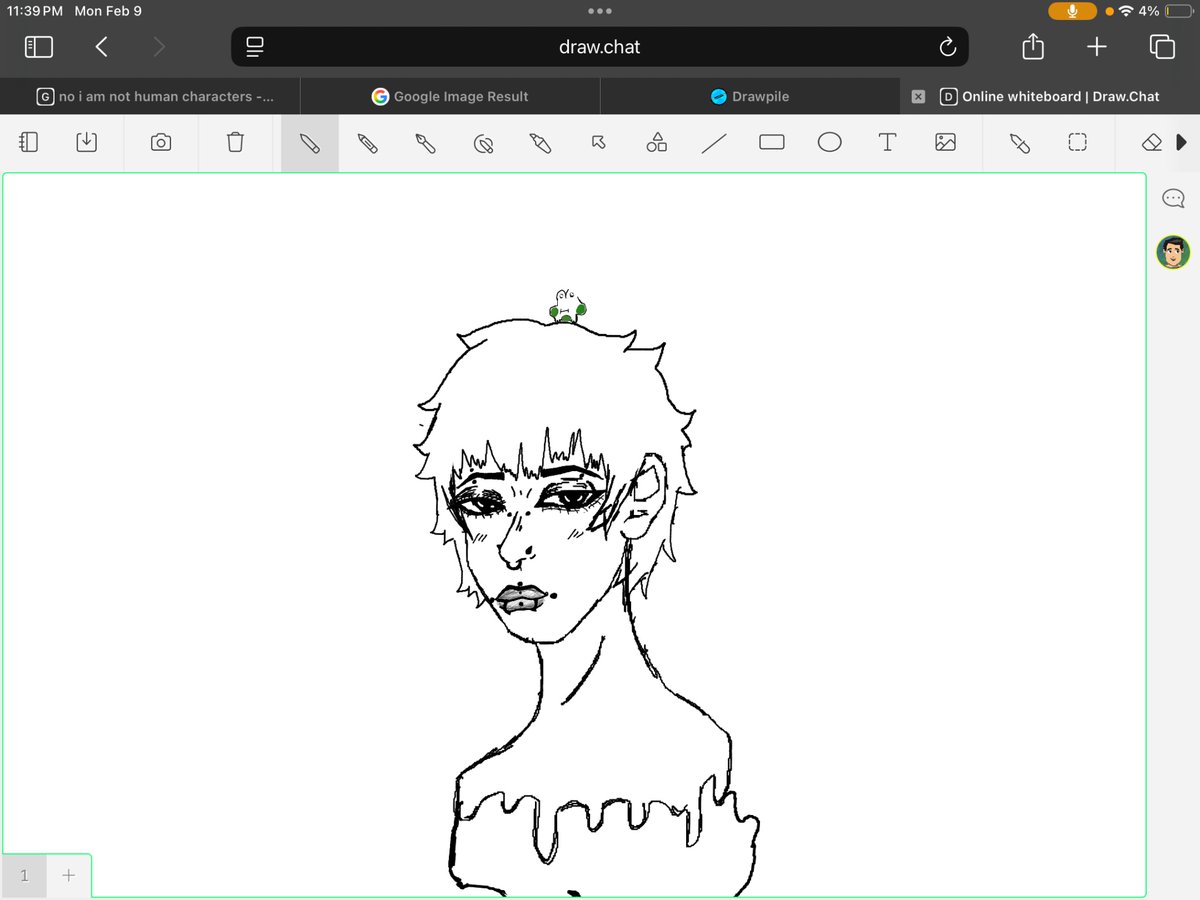Open the page format menu in address bar
Screen dimensions: 1200x900
tap(254, 47)
